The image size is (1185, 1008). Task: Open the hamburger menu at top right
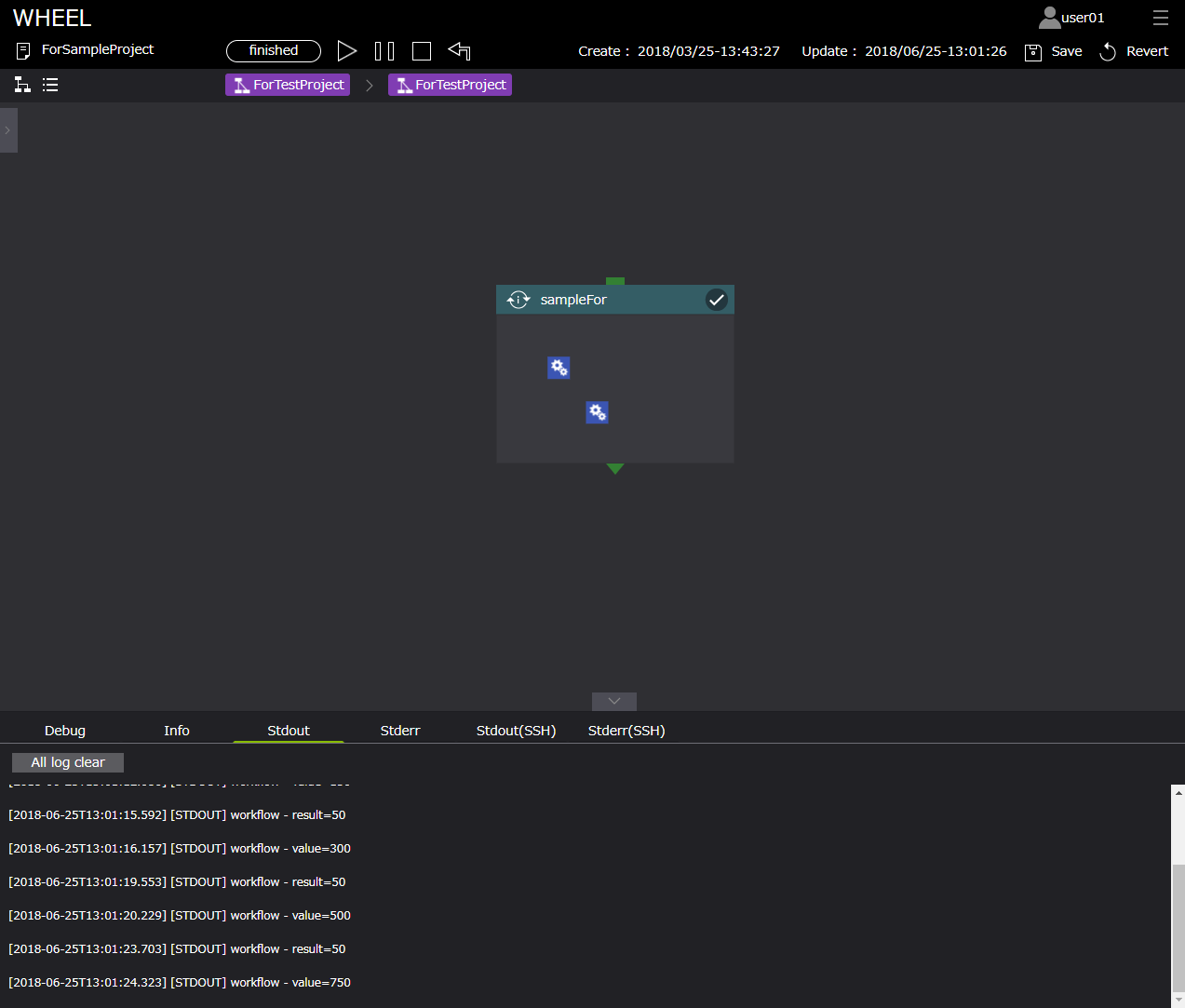click(1160, 18)
